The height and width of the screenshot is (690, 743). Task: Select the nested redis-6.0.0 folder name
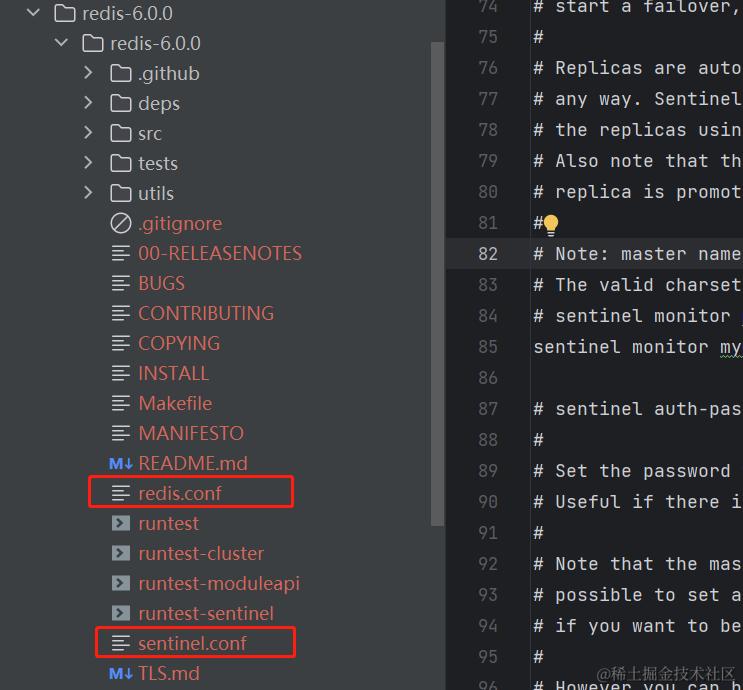155,43
